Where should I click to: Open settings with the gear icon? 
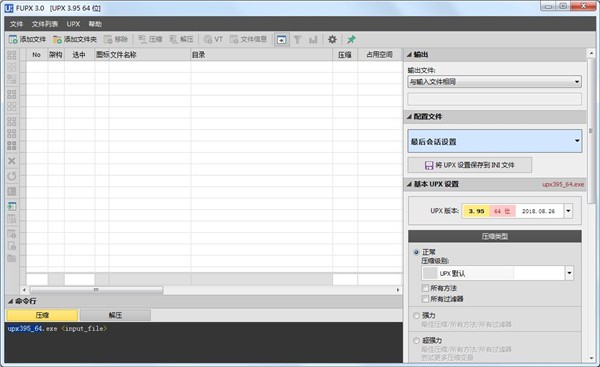(x=332, y=39)
